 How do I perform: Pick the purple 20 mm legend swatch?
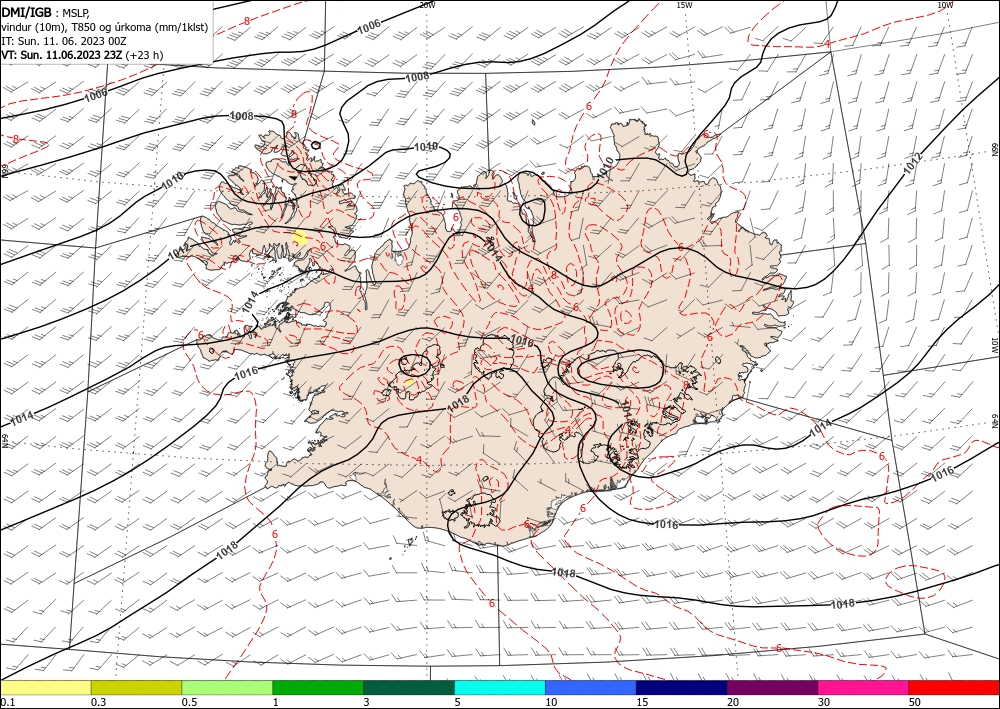pyautogui.click(x=772, y=687)
